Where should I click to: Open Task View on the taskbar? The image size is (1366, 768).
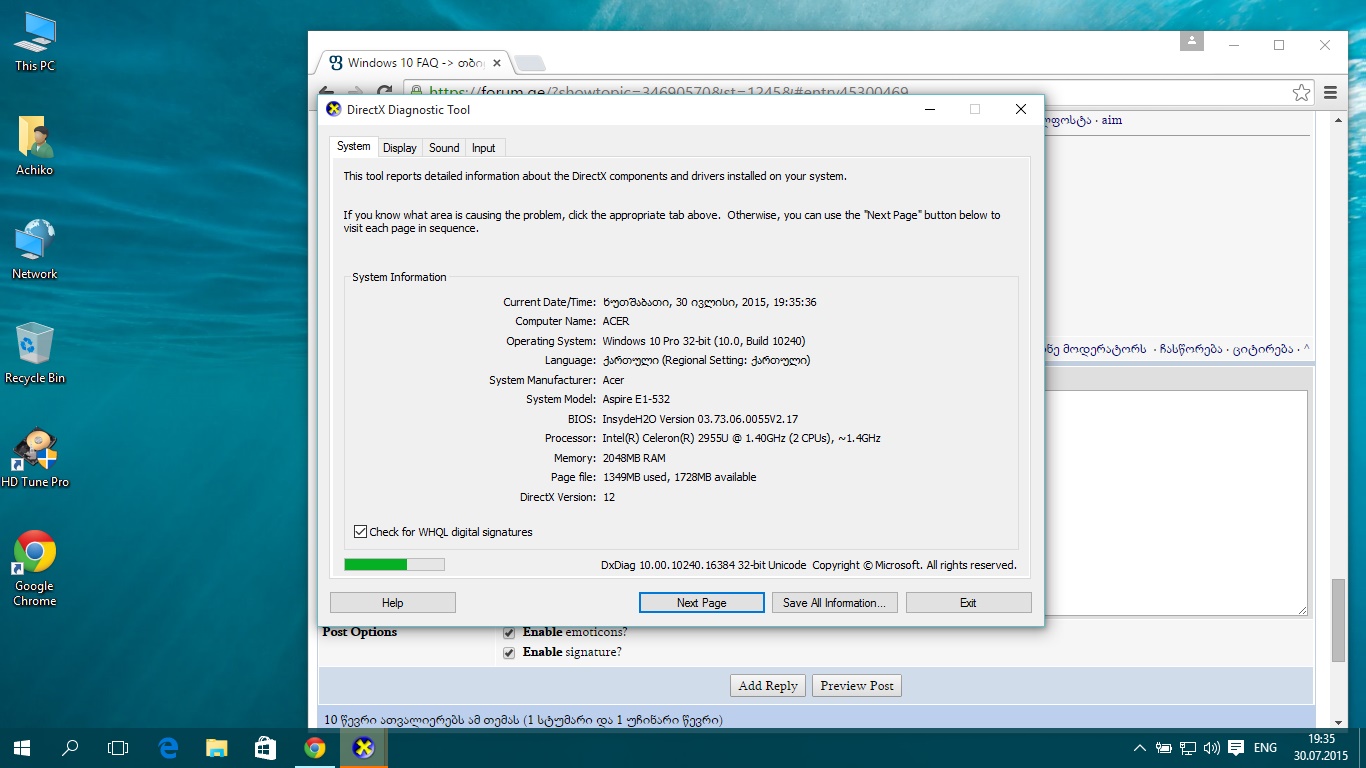118,747
